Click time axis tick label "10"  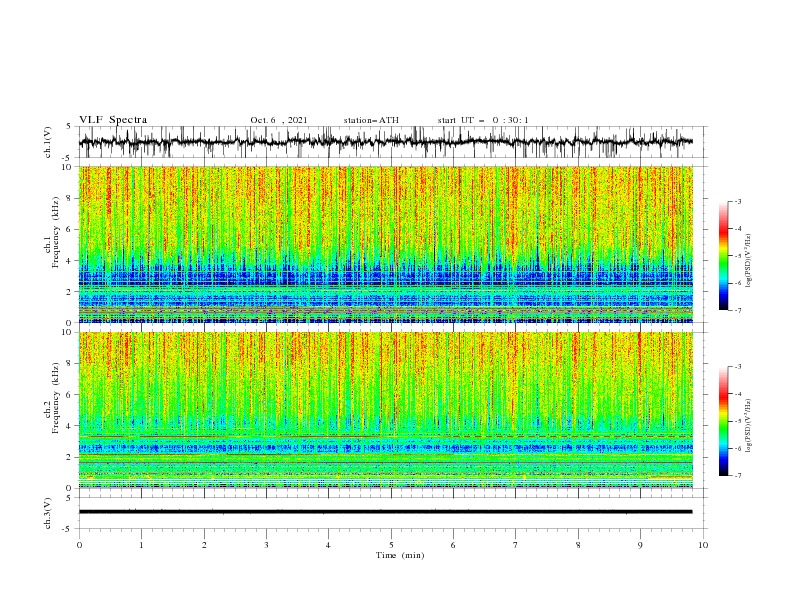(703, 545)
